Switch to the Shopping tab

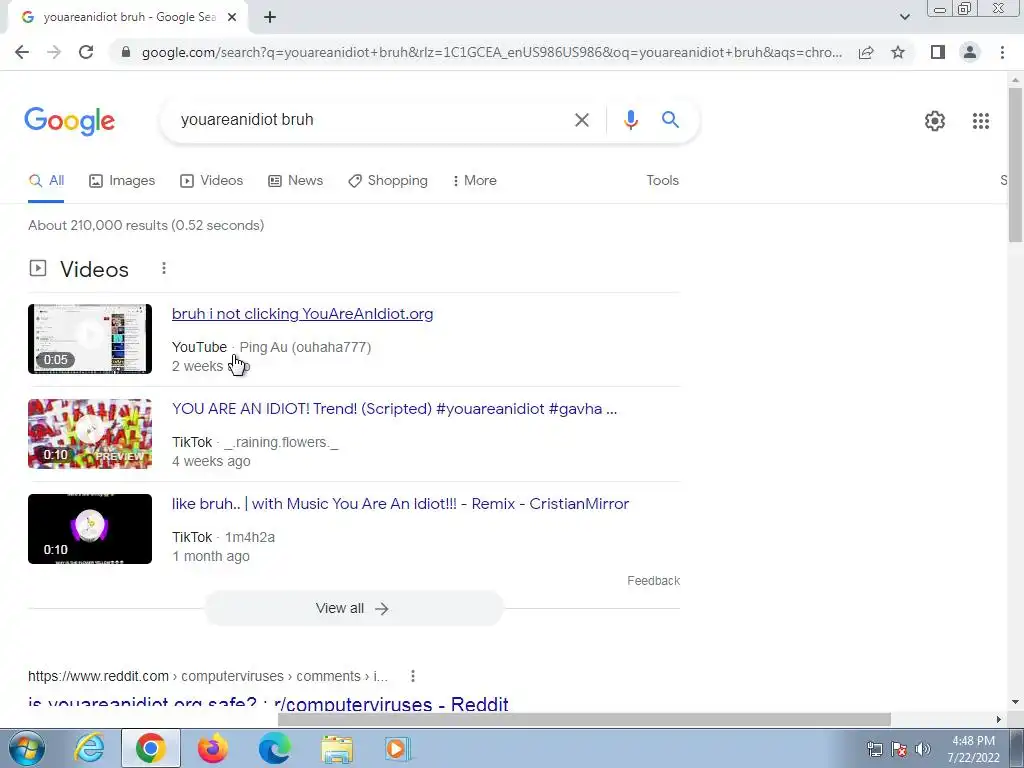click(388, 181)
